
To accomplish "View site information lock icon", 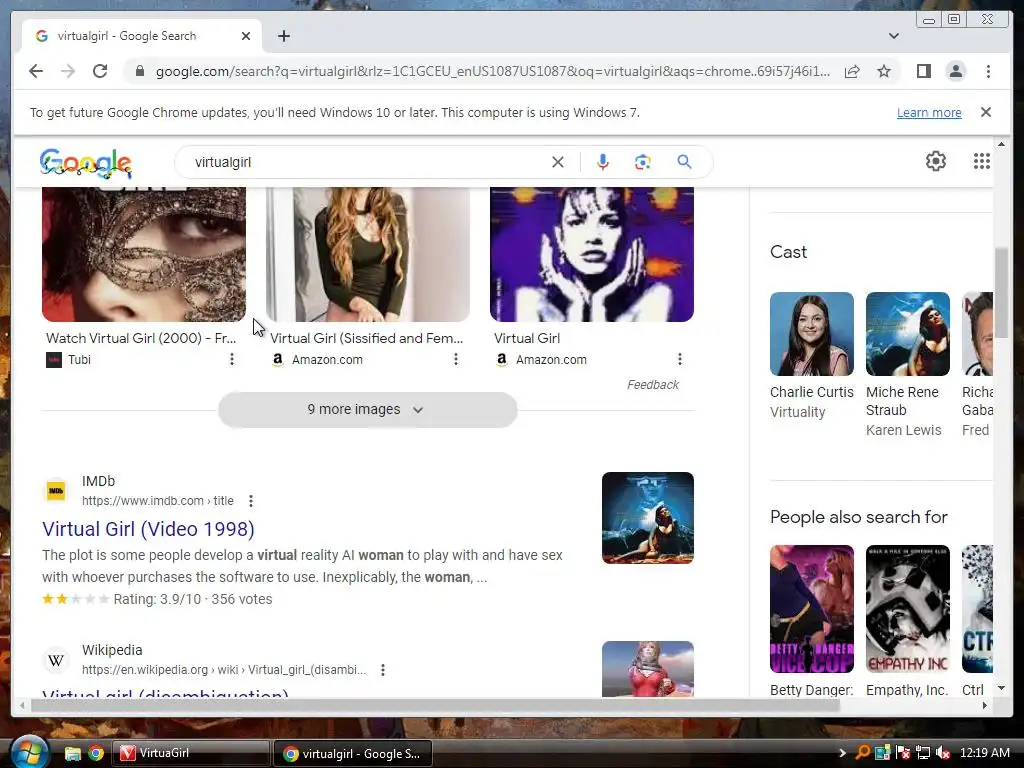I will click(139, 71).
